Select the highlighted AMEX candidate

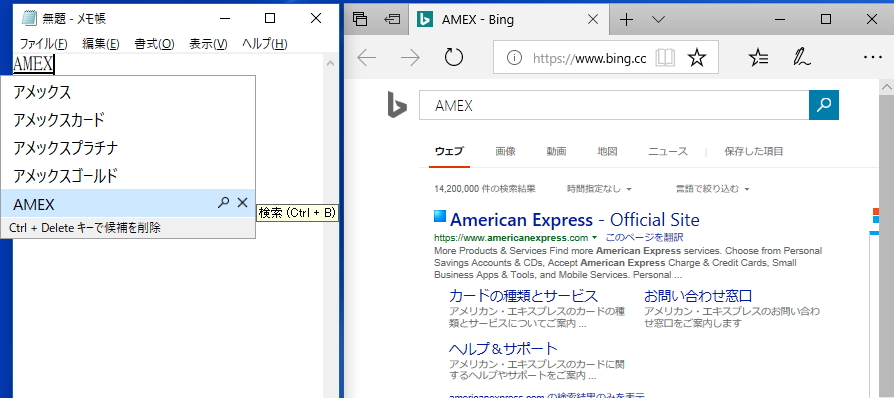[128, 204]
